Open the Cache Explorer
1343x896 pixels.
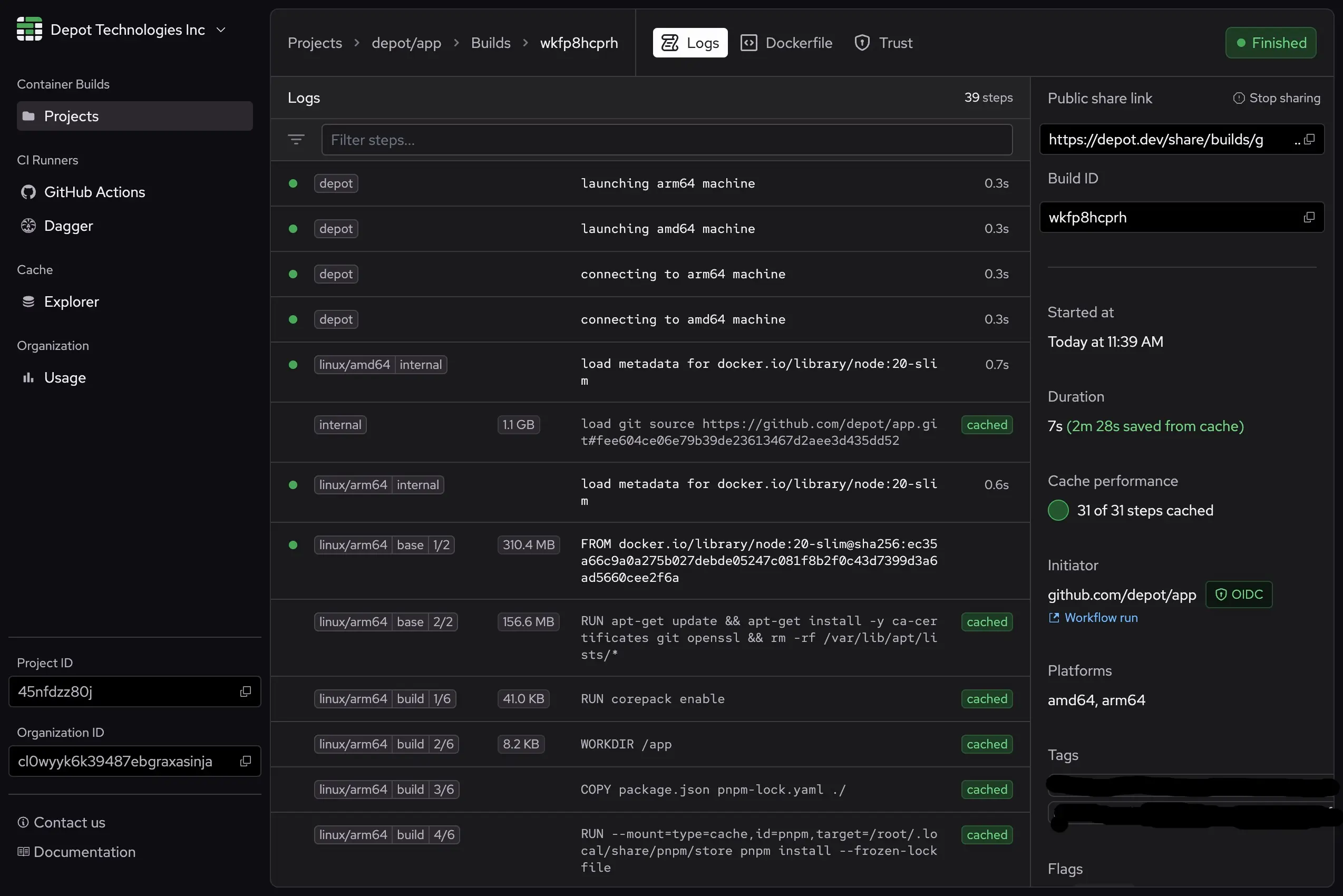click(x=71, y=301)
